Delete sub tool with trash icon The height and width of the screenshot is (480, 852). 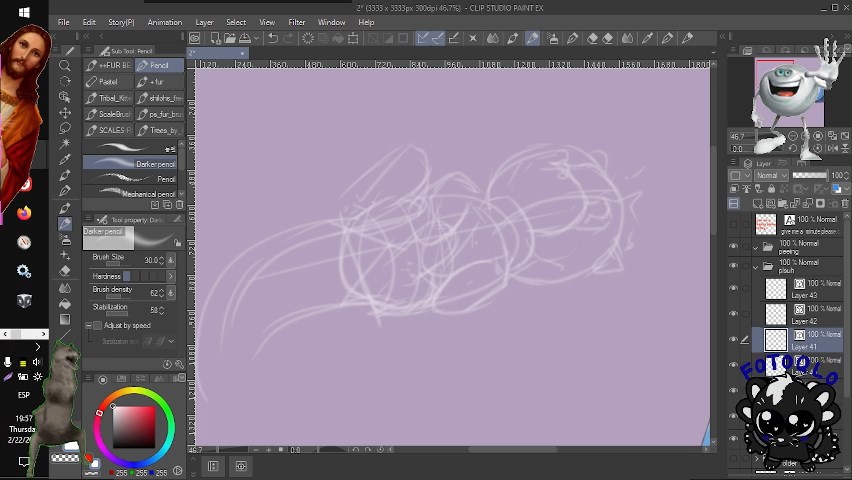(179, 205)
